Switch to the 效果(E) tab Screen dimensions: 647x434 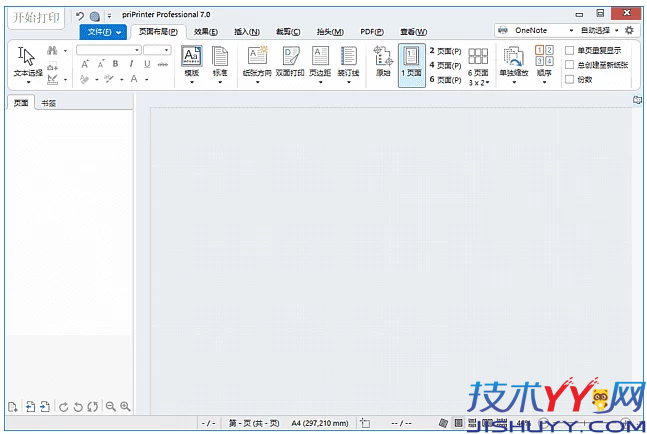coord(206,32)
